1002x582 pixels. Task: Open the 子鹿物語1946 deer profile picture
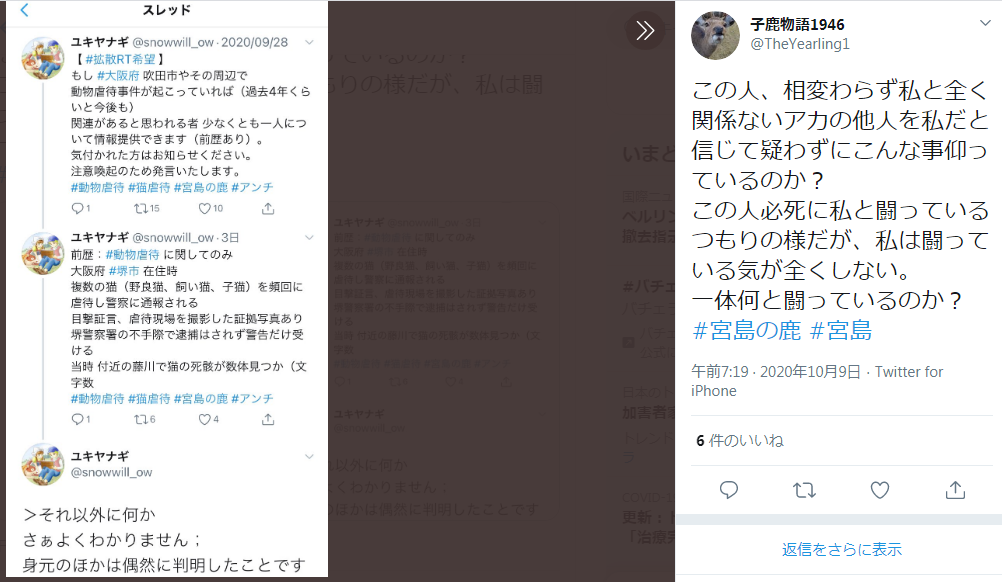tap(715, 35)
